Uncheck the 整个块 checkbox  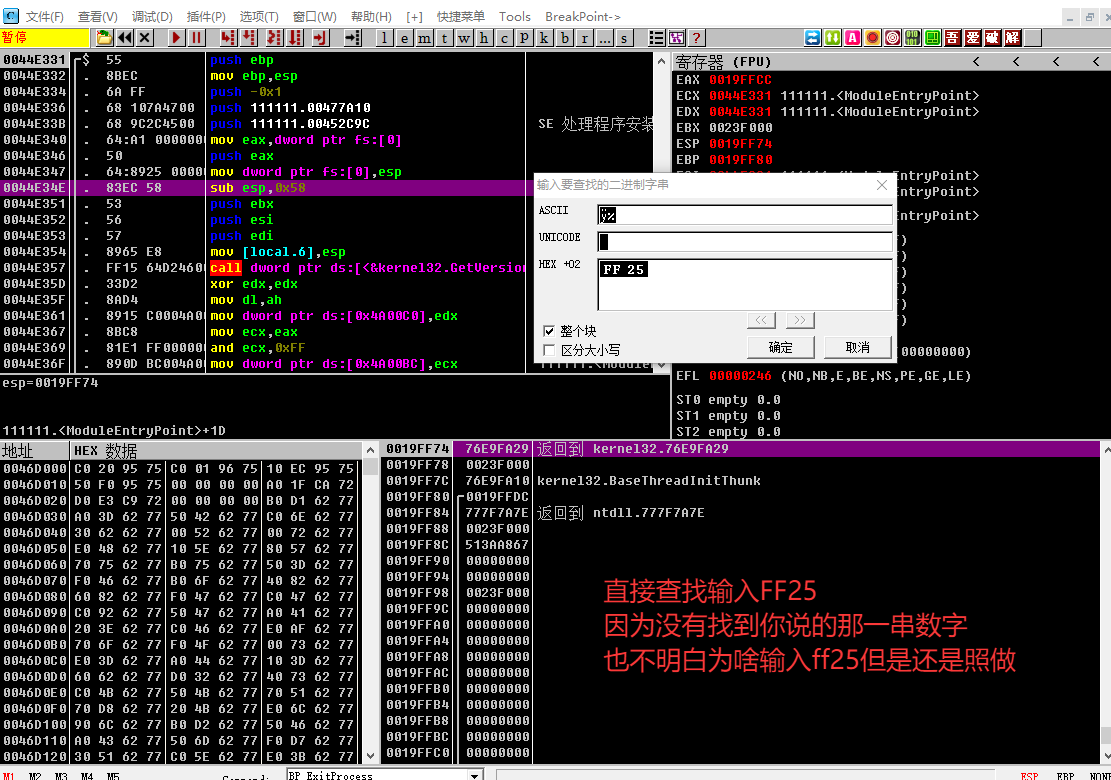point(549,331)
